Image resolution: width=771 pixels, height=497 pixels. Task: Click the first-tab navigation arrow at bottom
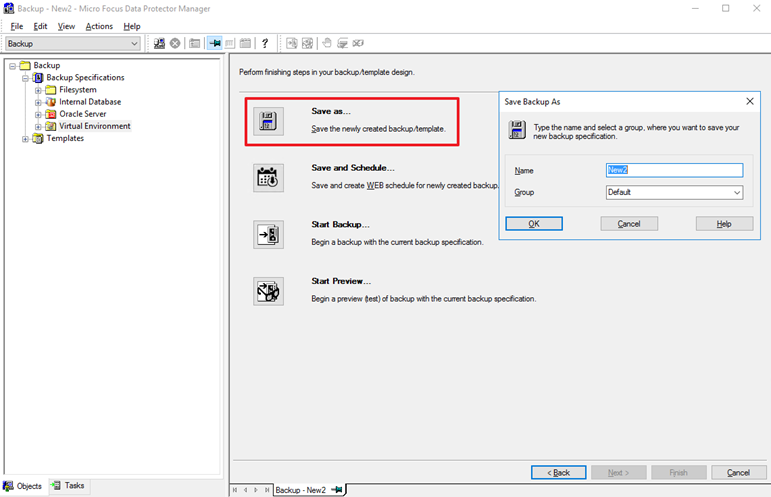[235, 490]
